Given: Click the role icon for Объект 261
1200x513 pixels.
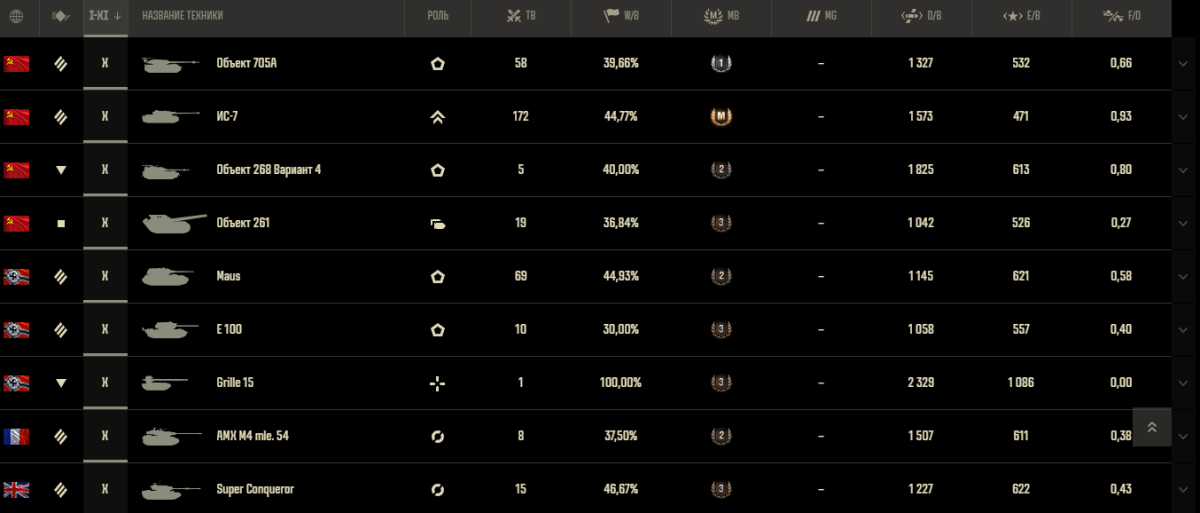Looking at the screenshot, I should 437,223.
